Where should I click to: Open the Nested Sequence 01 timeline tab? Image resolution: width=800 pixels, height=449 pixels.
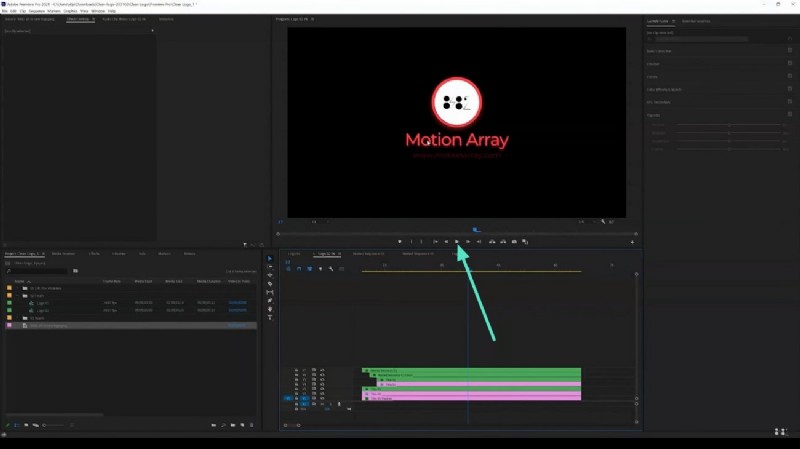(x=368, y=254)
